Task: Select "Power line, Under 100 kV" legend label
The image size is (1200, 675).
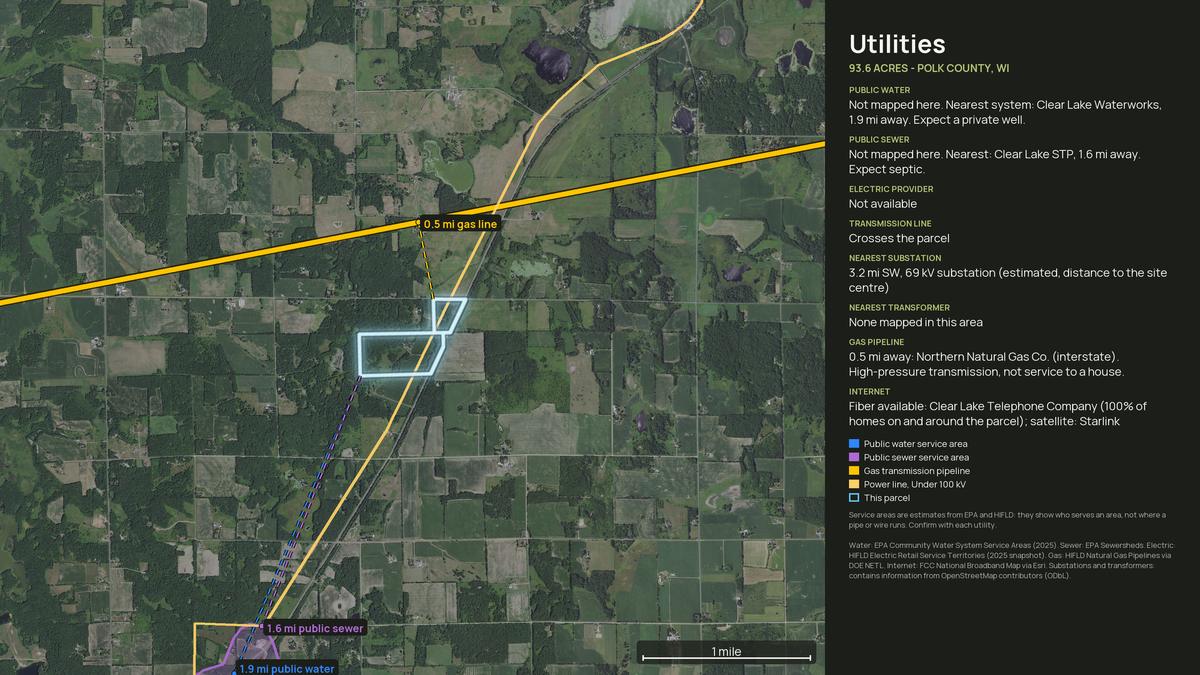Action: pyautogui.click(x=915, y=484)
